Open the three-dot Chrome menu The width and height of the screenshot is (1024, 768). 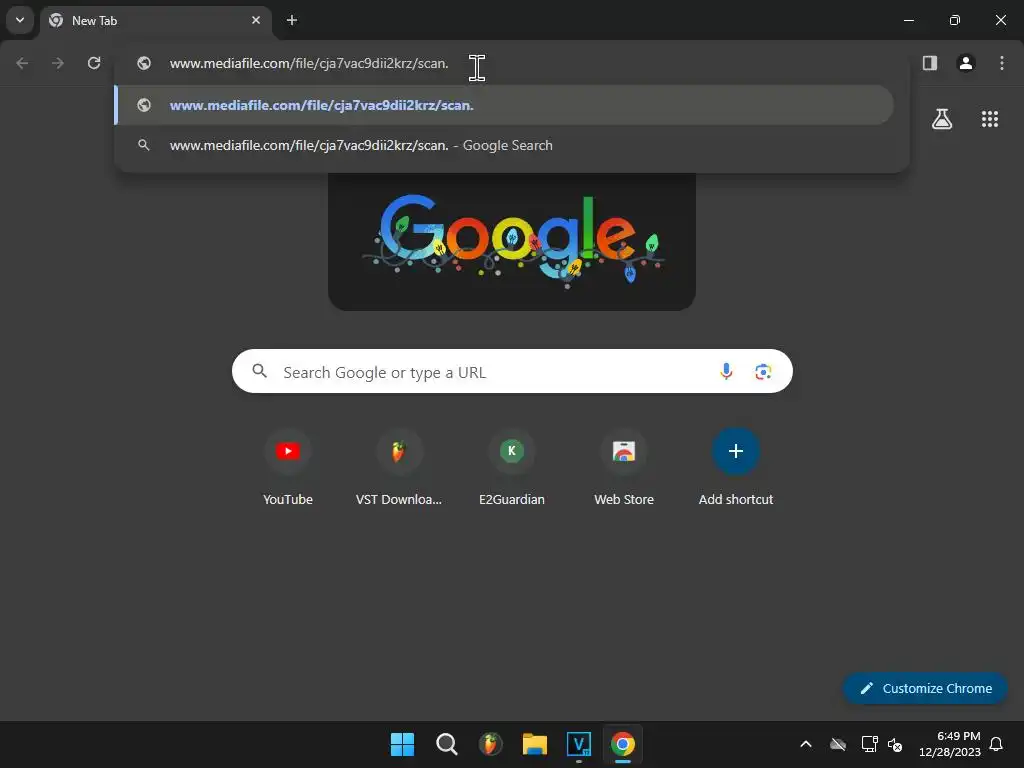click(1002, 63)
